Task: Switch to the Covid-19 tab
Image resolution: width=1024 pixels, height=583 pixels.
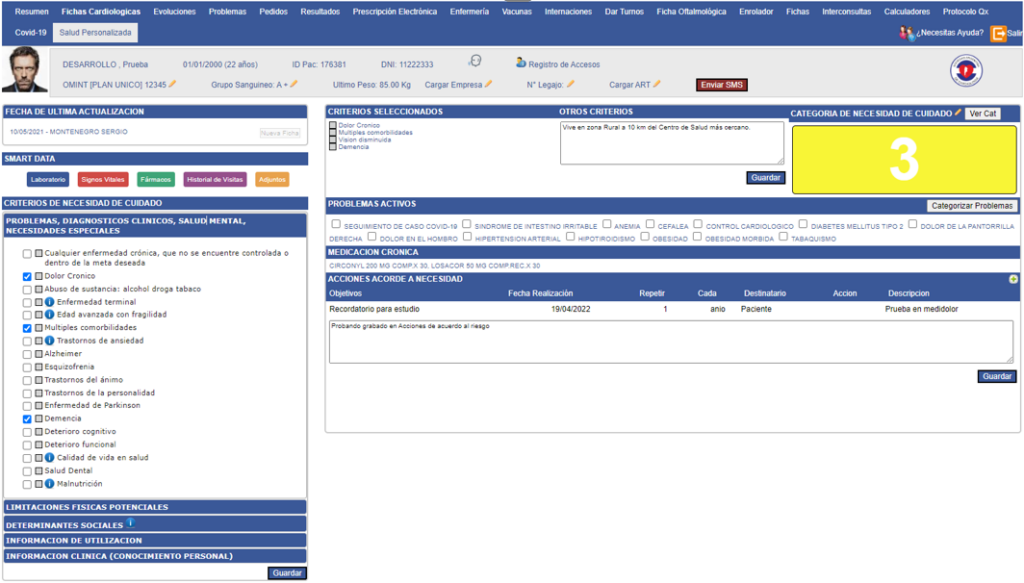Action: coord(30,33)
